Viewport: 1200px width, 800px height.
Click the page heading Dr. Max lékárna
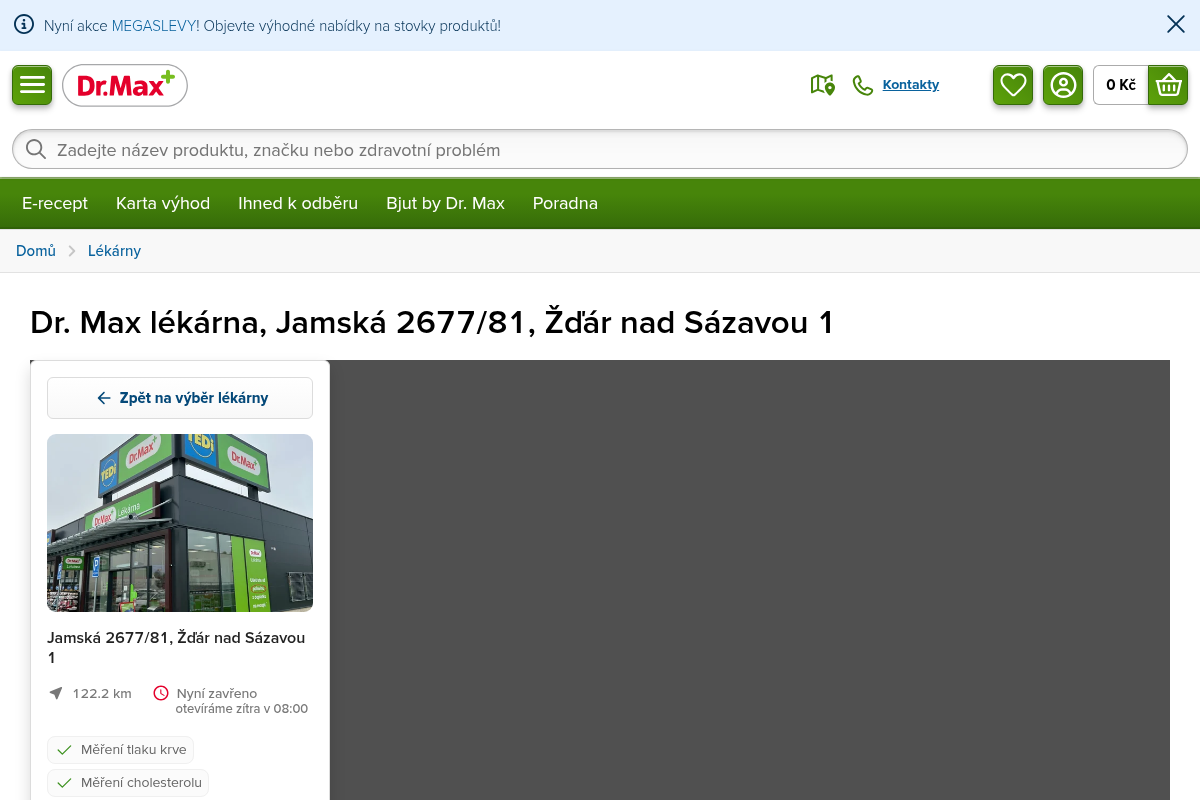pyautogui.click(x=432, y=323)
